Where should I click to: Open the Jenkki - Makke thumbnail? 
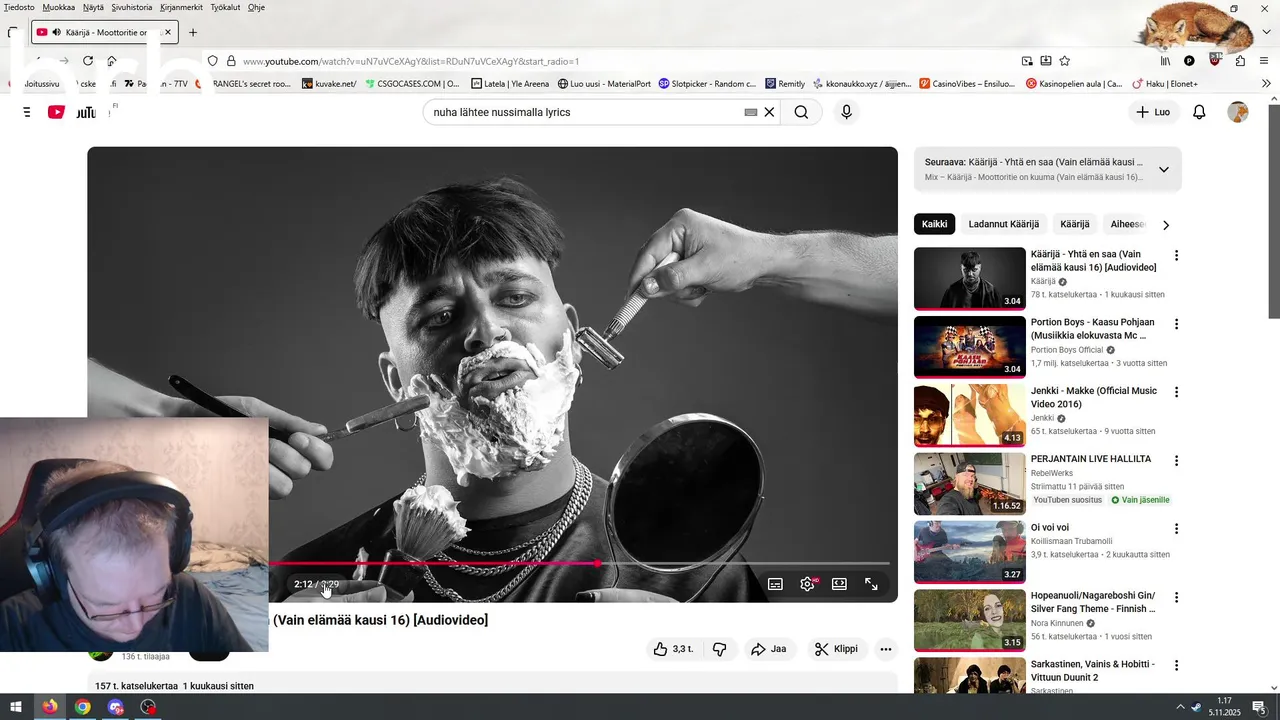point(969,415)
